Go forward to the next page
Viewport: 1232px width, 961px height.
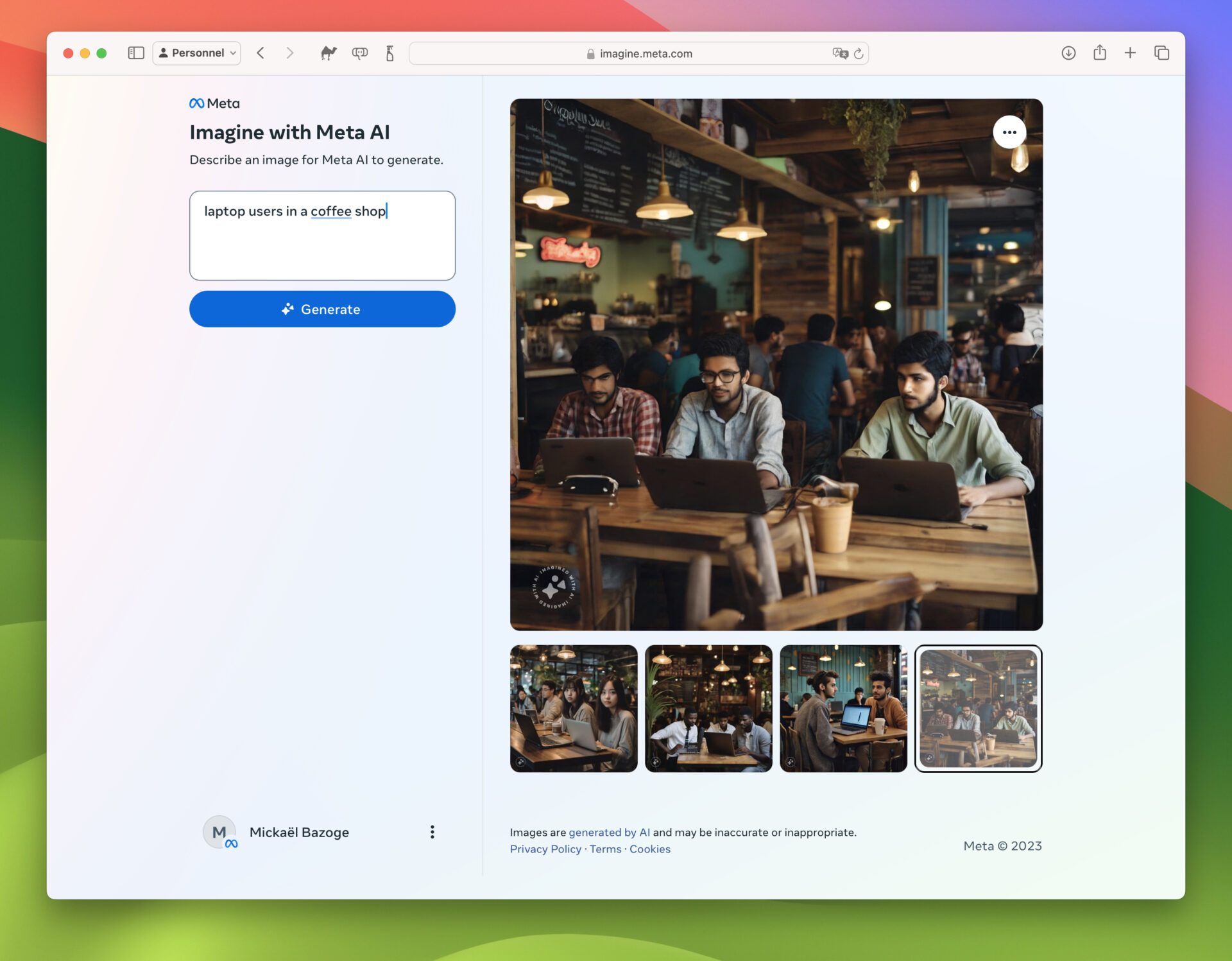pos(290,53)
